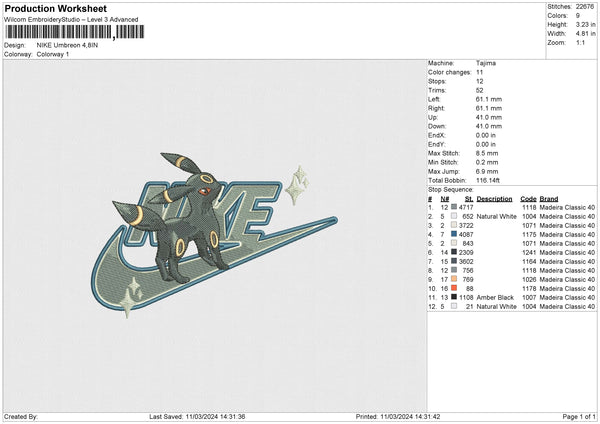Click the orange-red swatch beside stitch count 88
The width and height of the screenshot is (600, 424).
click(454, 288)
